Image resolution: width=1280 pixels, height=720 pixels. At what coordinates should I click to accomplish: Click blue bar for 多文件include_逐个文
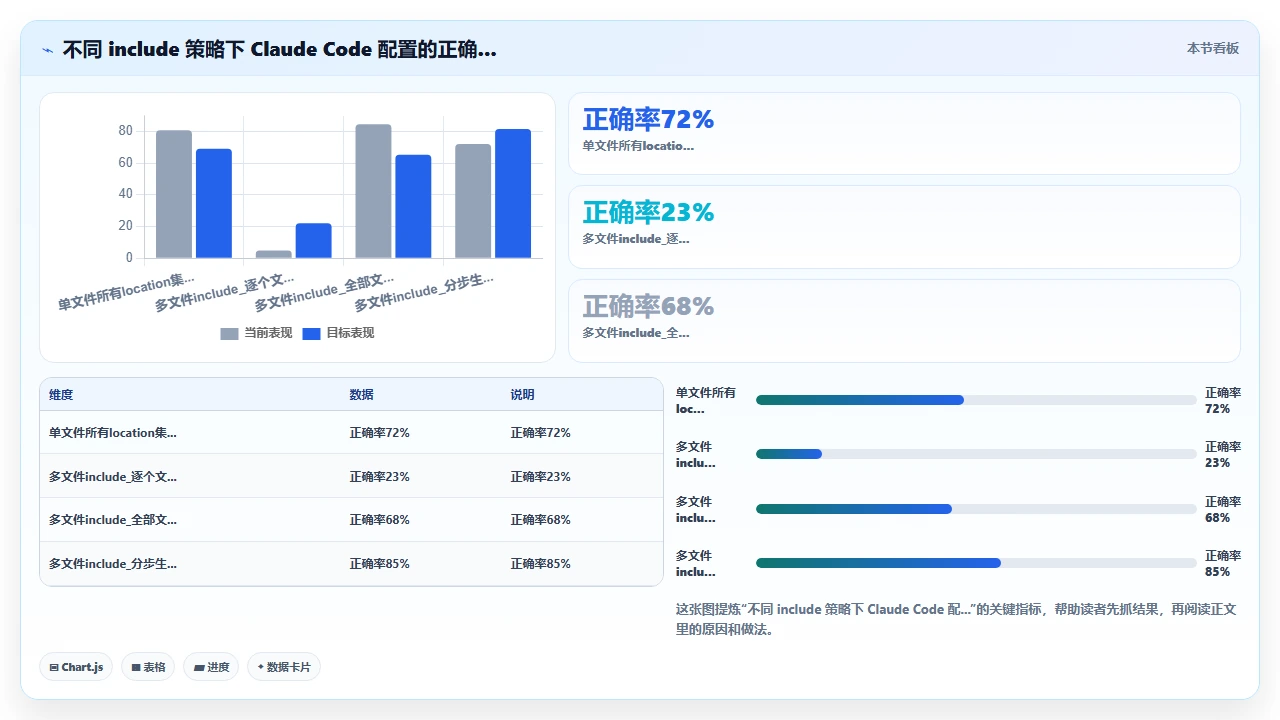point(314,240)
